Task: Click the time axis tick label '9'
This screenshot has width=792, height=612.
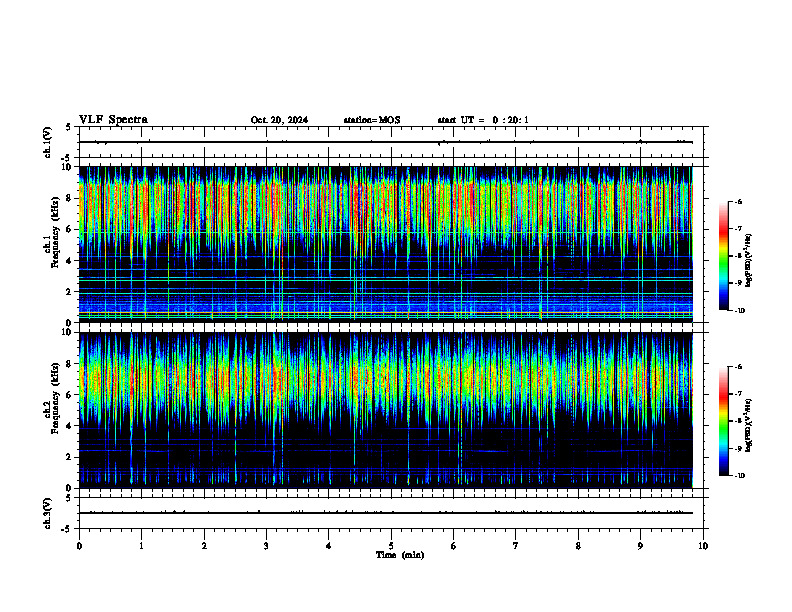Action: pyautogui.click(x=640, y=546)
